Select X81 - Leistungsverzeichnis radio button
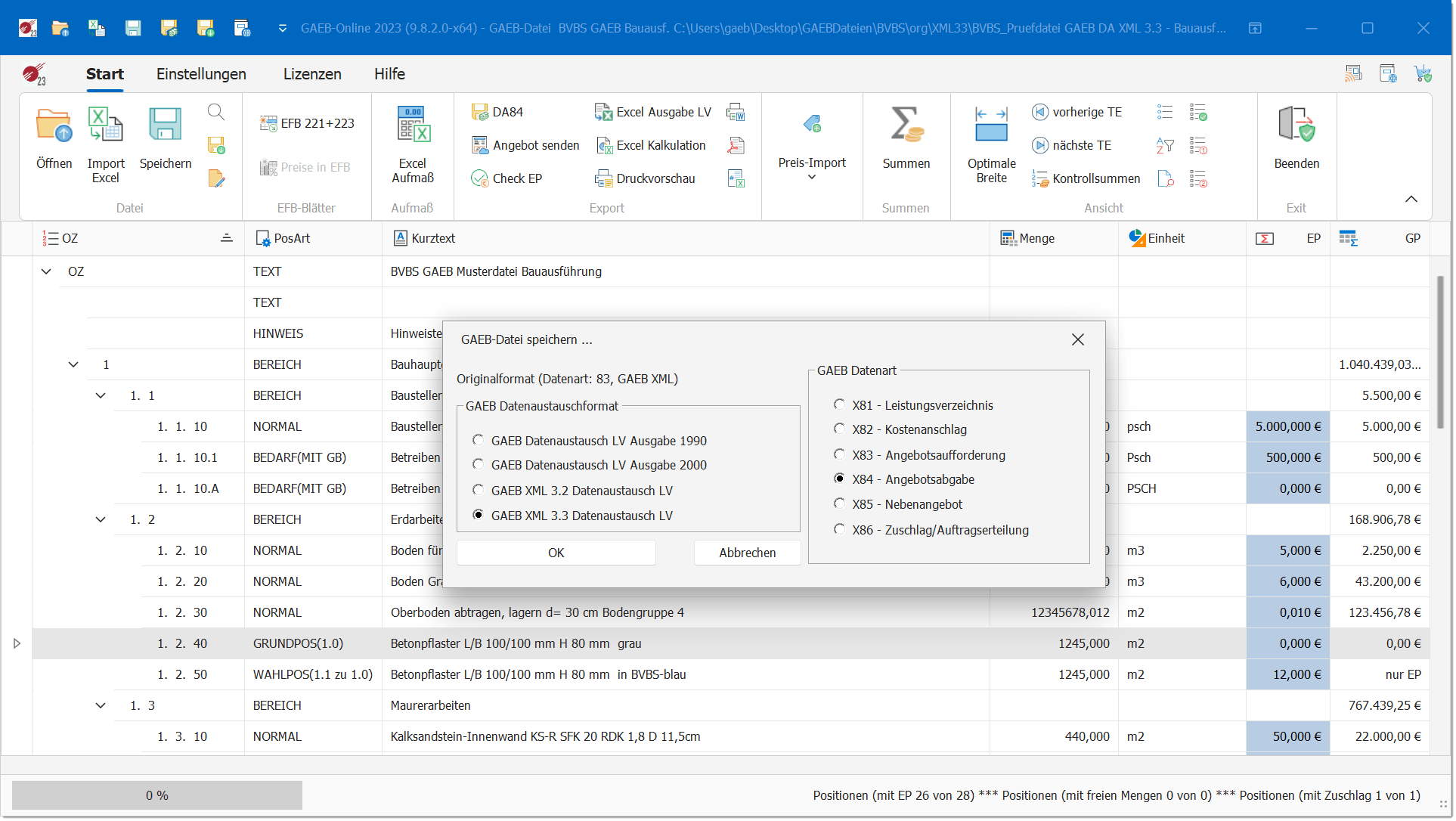The height and width of the screenshot is (821, 1456). 839,404
